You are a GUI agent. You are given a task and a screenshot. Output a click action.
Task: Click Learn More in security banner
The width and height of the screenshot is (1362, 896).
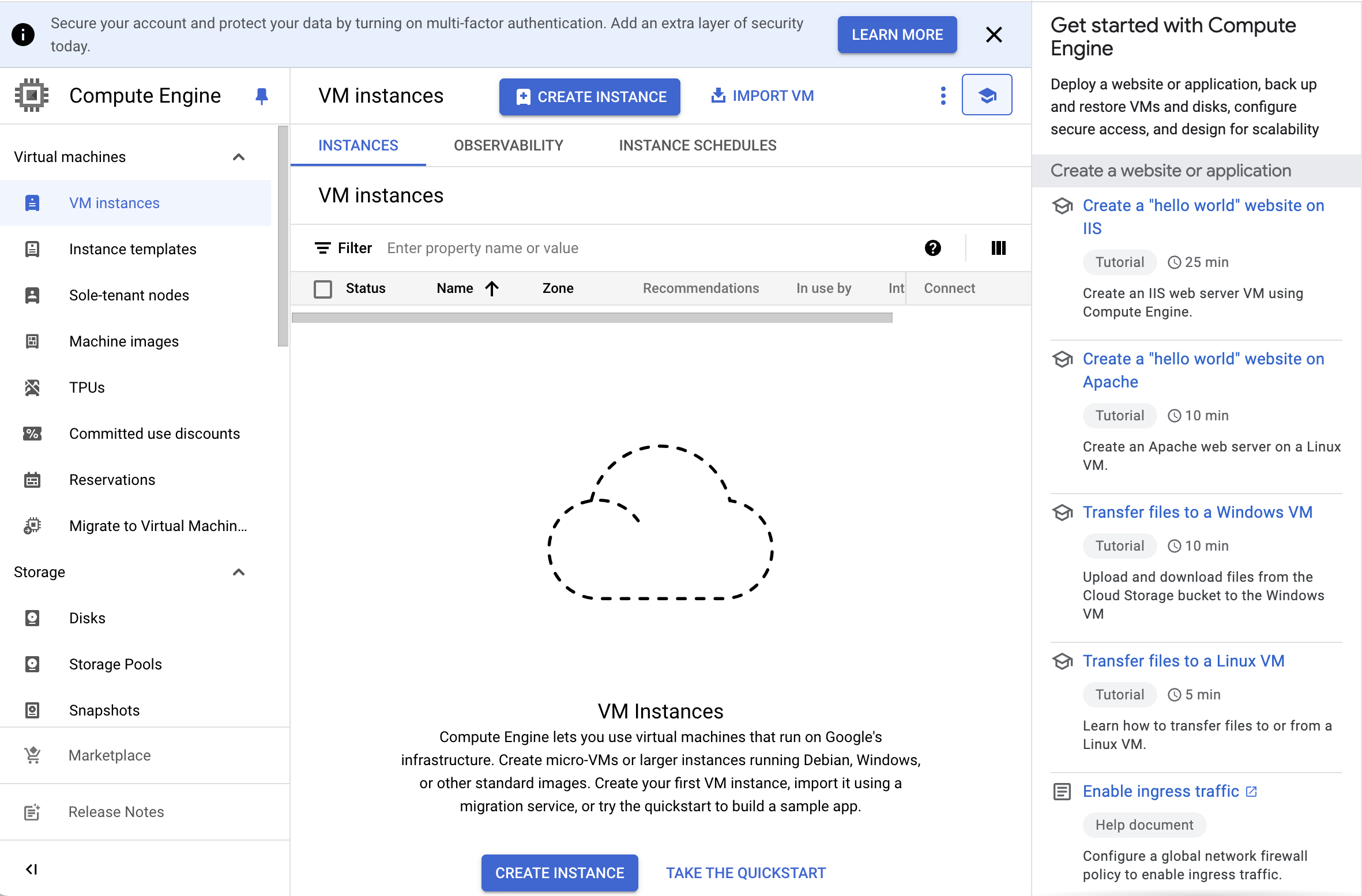897,35
